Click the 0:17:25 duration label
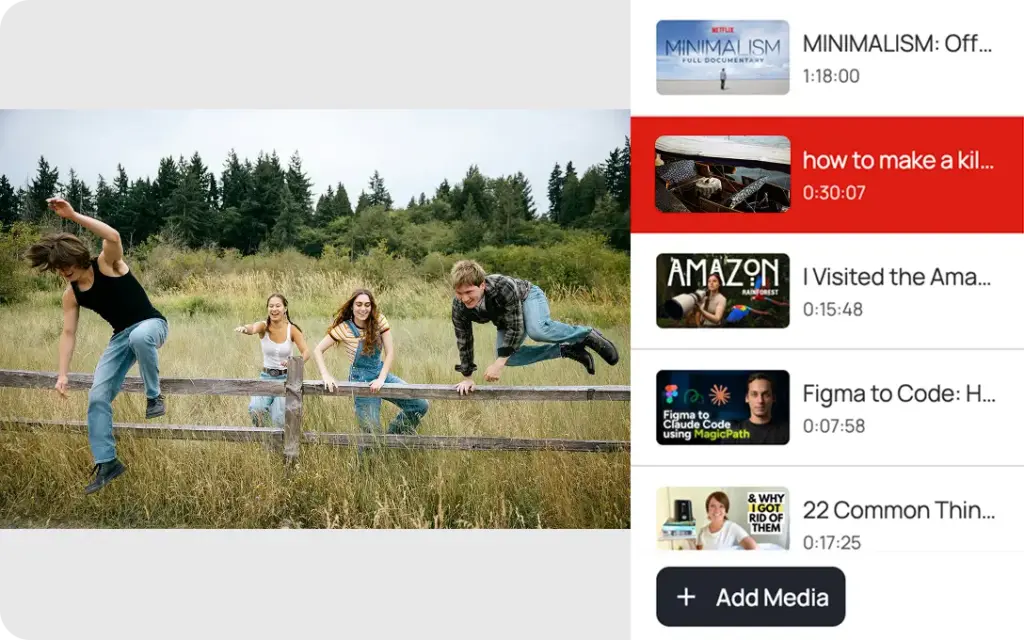1024x640 pixels. (832, 542)
